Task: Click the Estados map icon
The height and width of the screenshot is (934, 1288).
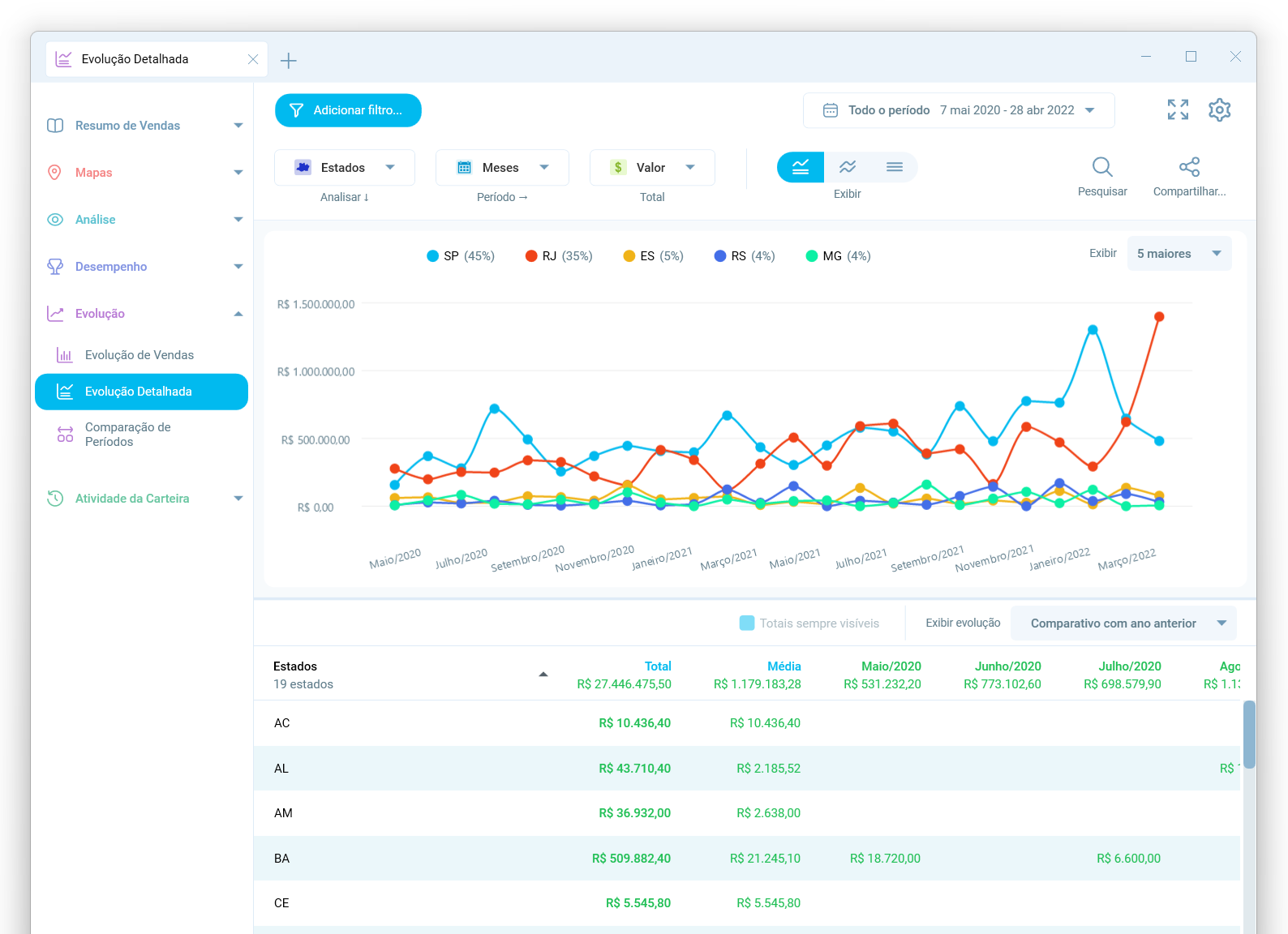Action: tap(303, 168)
